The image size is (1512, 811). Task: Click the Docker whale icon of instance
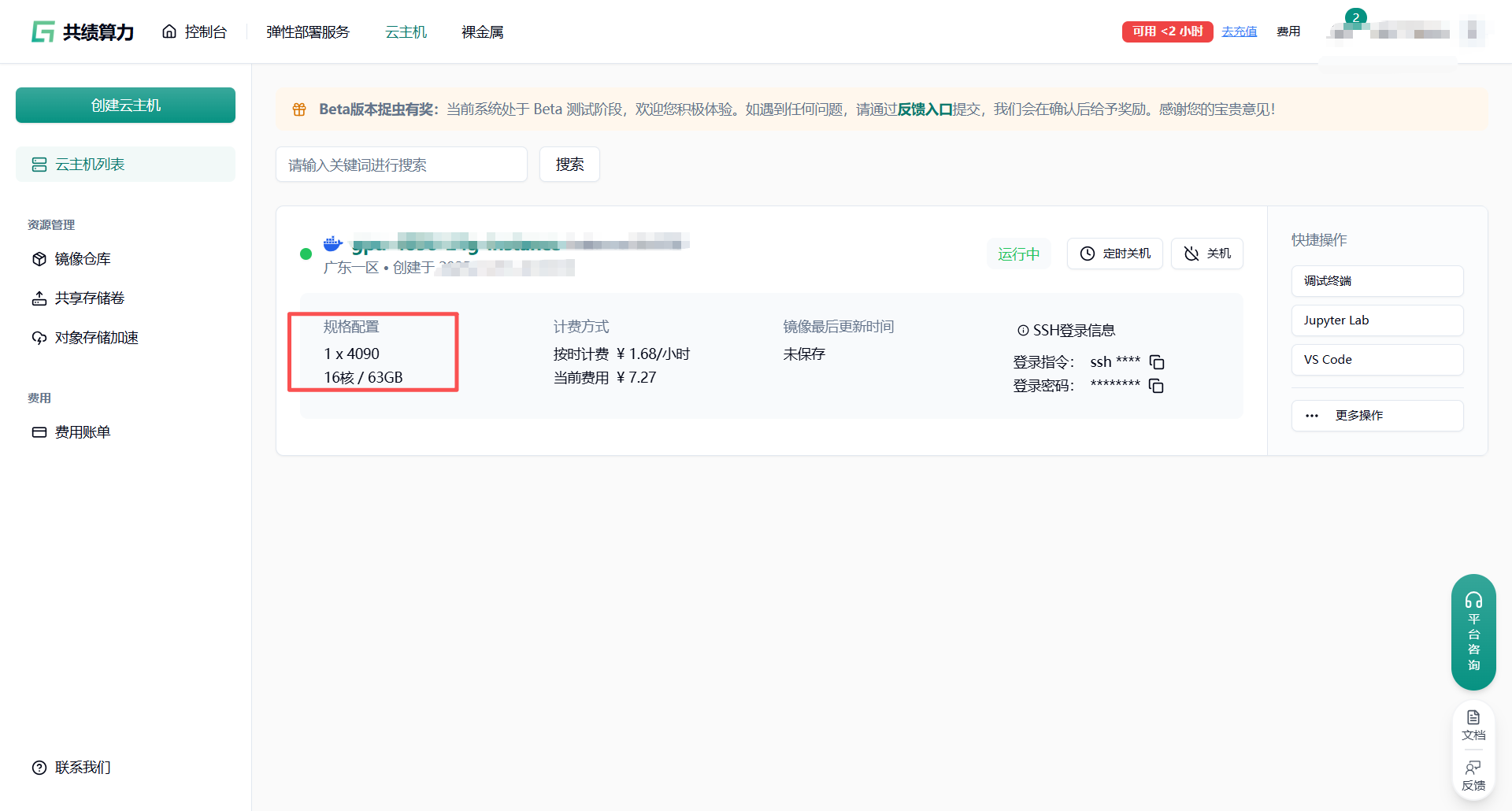click(x=333, y=243)
